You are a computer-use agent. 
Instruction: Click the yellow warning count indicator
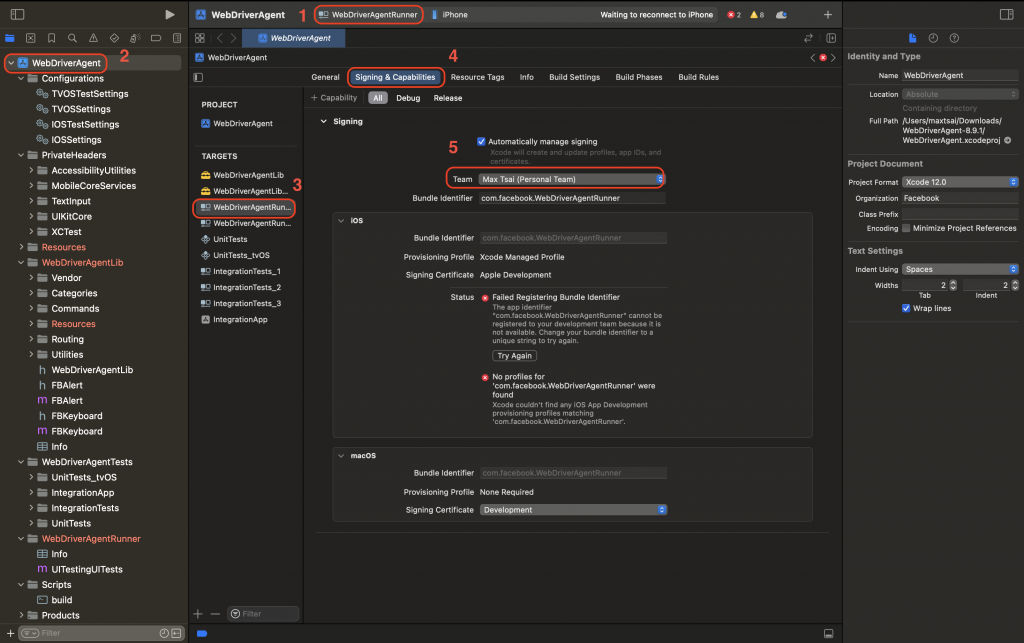[757, 14]
